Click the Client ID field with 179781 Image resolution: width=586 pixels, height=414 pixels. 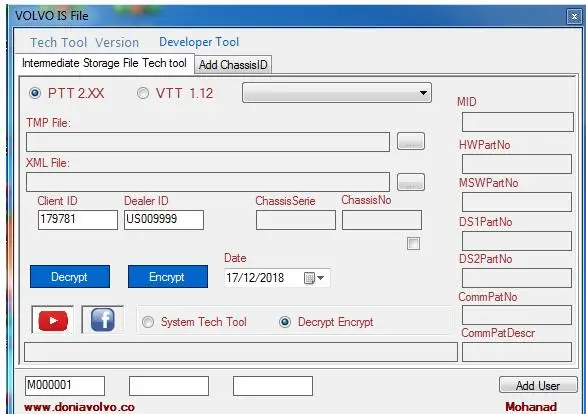pos(78,220)
